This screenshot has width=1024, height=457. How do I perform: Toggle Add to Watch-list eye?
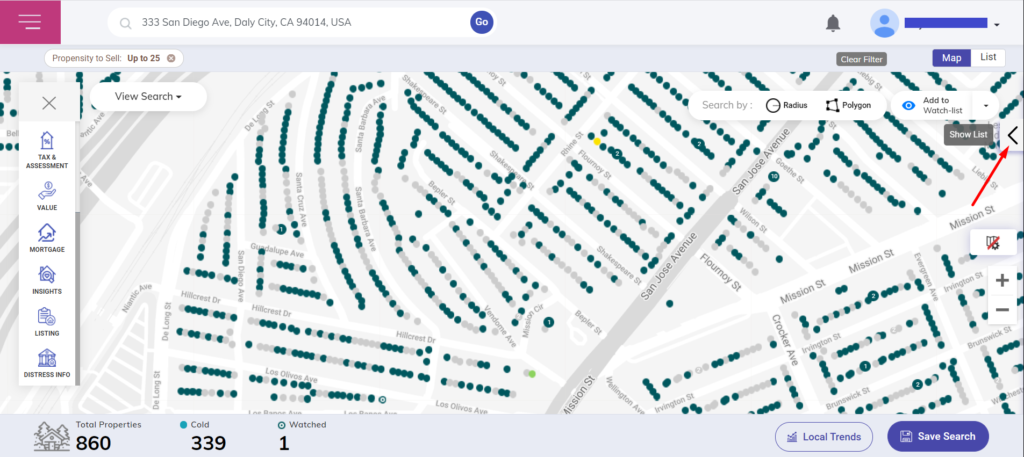pyautogui.click(x=908, y=105)
